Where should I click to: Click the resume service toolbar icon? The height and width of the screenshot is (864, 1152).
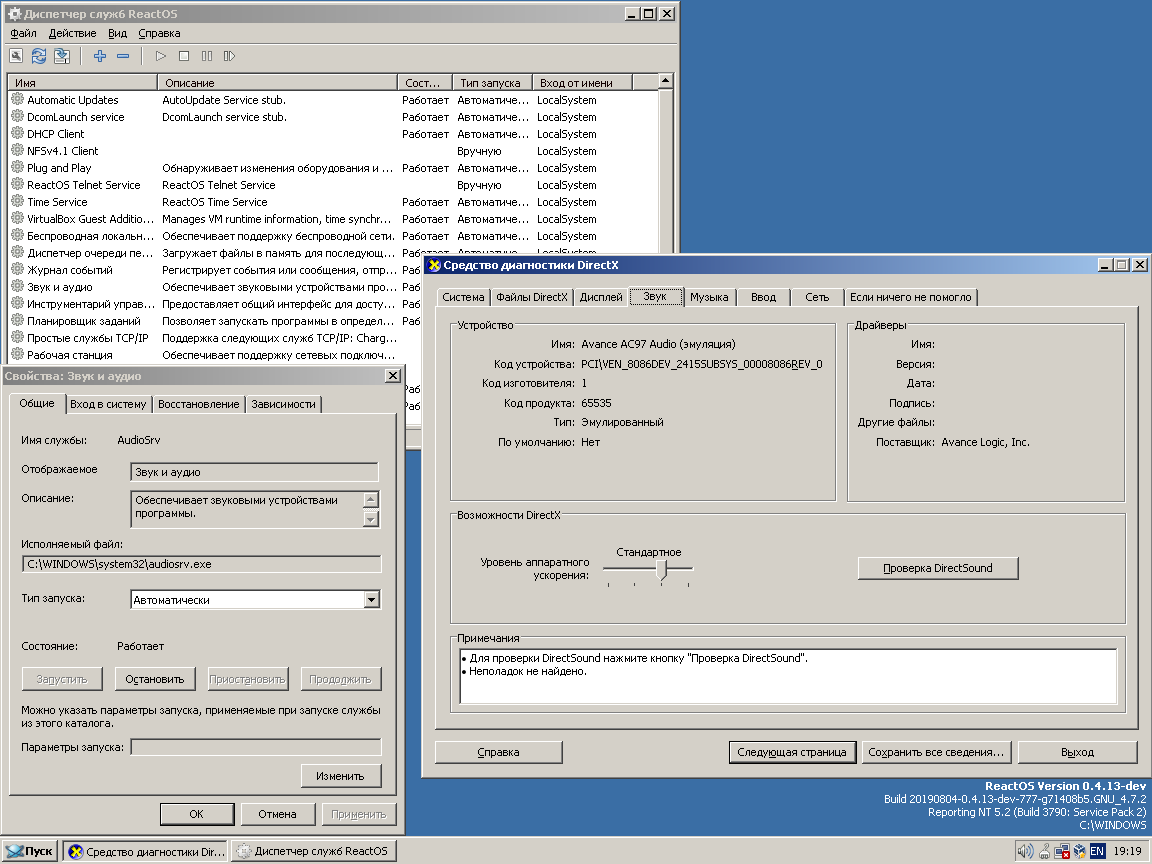coord(229,56)
